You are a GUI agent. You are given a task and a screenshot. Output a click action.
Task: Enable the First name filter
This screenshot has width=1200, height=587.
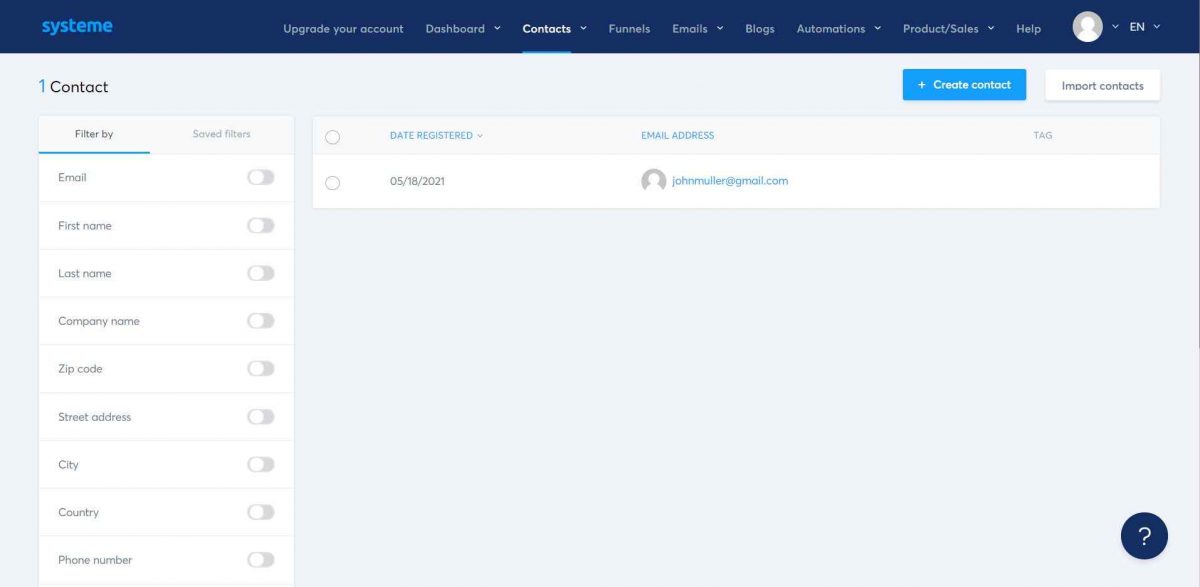point(260,225)
